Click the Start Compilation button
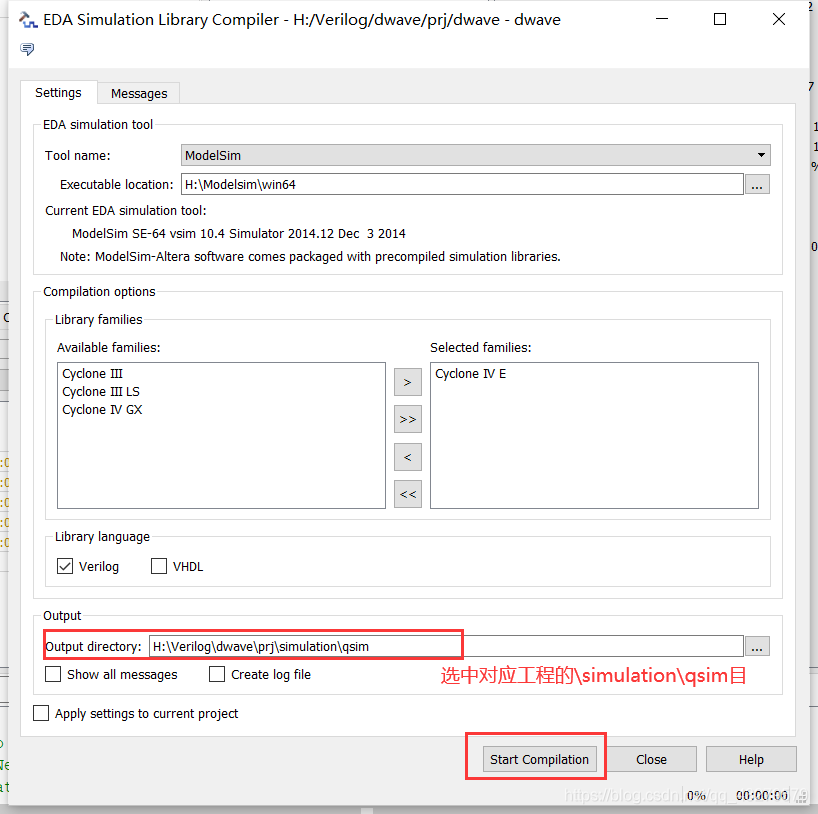The width and height of the screenshot is (818, 814). [x=539, y=759]
